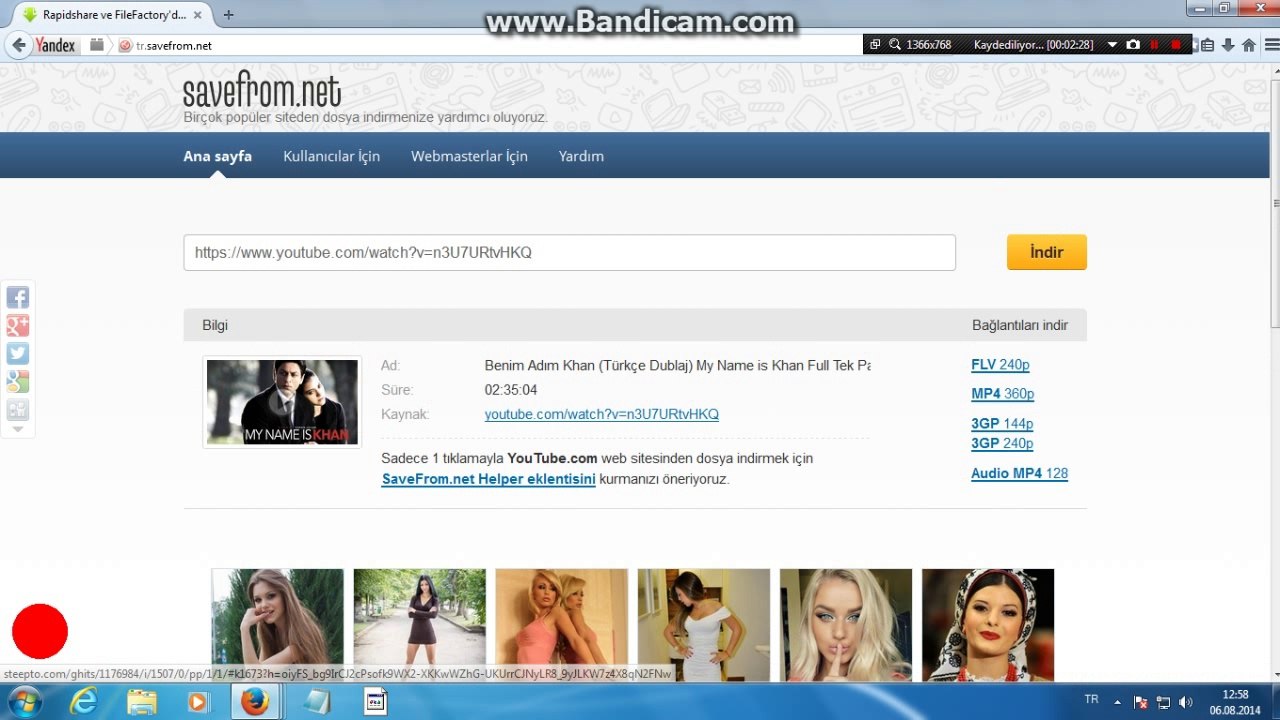The height and width of the screenshot is (720, 1280).
Task: Open the ad thumbnail of woman in headscarf
Action: coord(988,625)
